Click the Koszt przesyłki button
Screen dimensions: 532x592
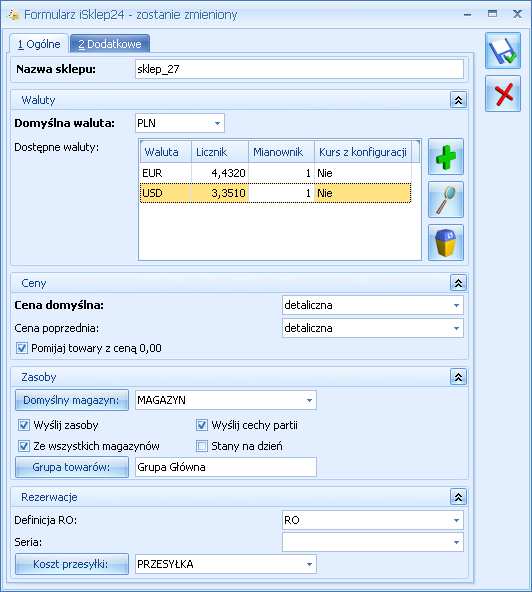point(72,564)
